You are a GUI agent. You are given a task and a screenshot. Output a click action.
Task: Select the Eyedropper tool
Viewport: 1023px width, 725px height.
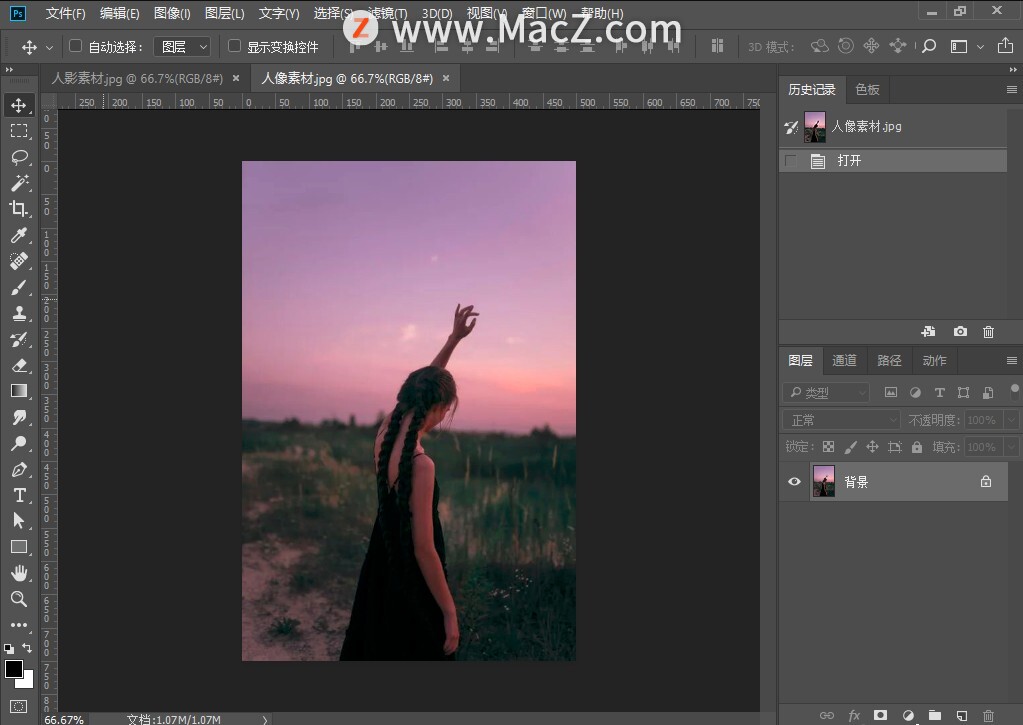pos(19,235)
